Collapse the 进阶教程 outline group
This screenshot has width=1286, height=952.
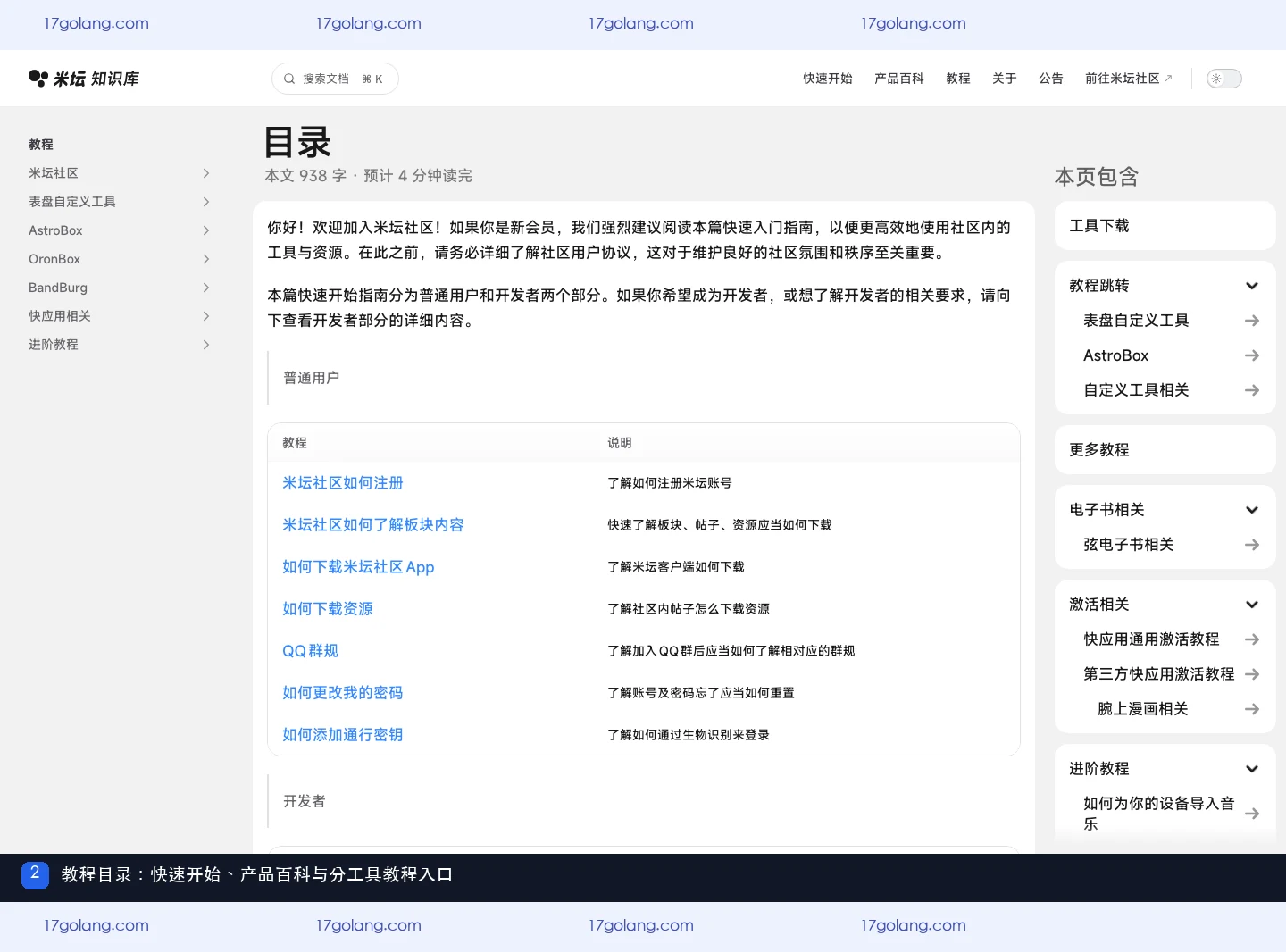[x=1252, y=769]
